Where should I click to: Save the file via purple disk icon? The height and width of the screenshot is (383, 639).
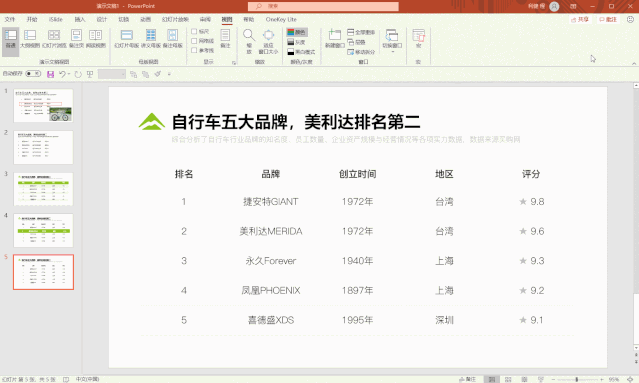click(x=51, y=74)
